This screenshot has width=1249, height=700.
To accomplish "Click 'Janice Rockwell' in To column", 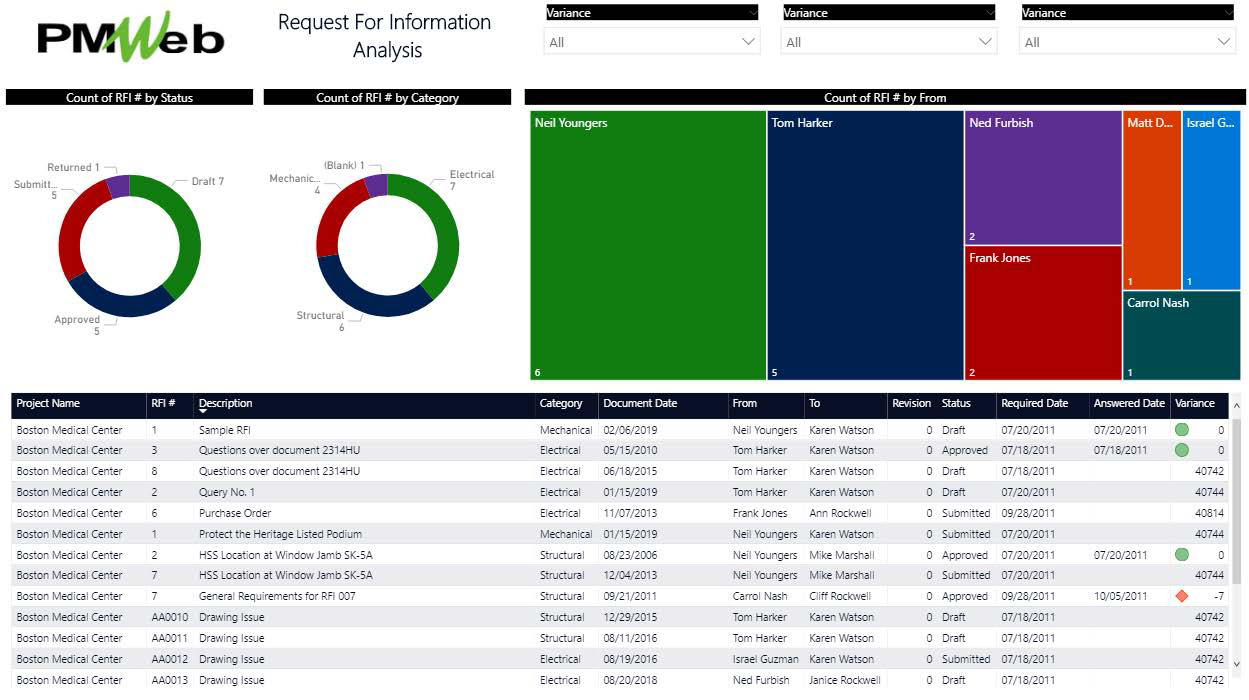I will point(845,680).
